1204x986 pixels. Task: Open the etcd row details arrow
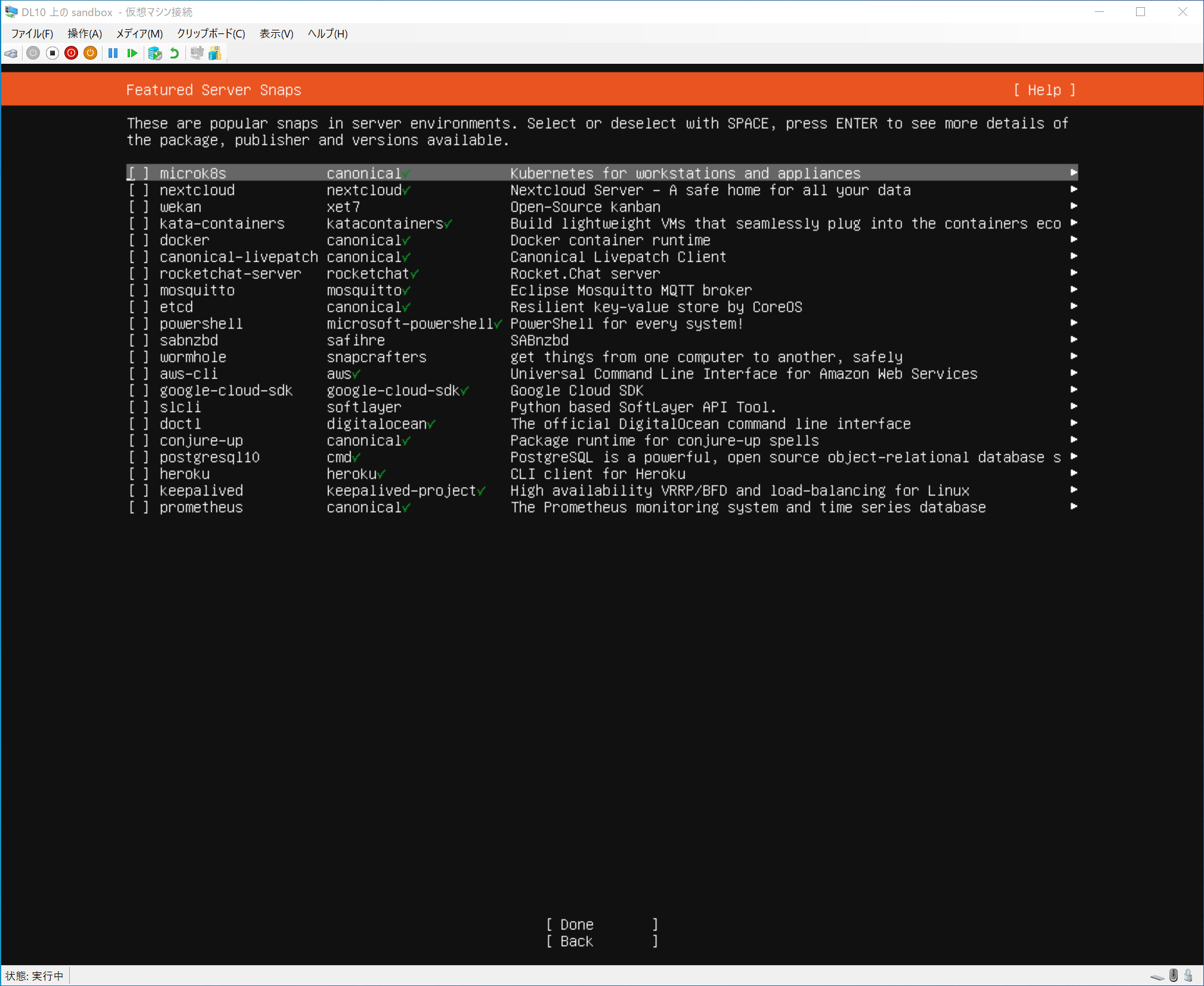tap(1073, 306)
